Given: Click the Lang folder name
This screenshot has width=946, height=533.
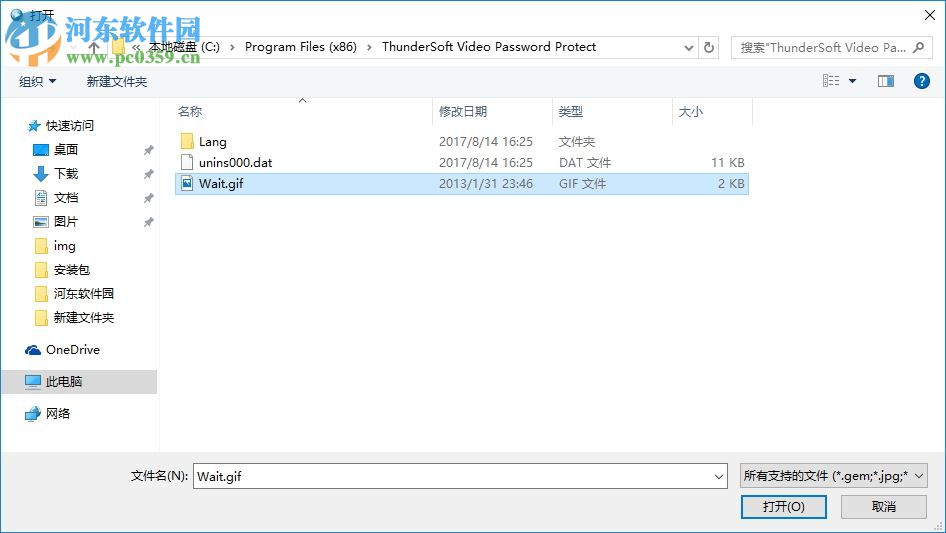Looking at the screenshot, I should (213, 142).
